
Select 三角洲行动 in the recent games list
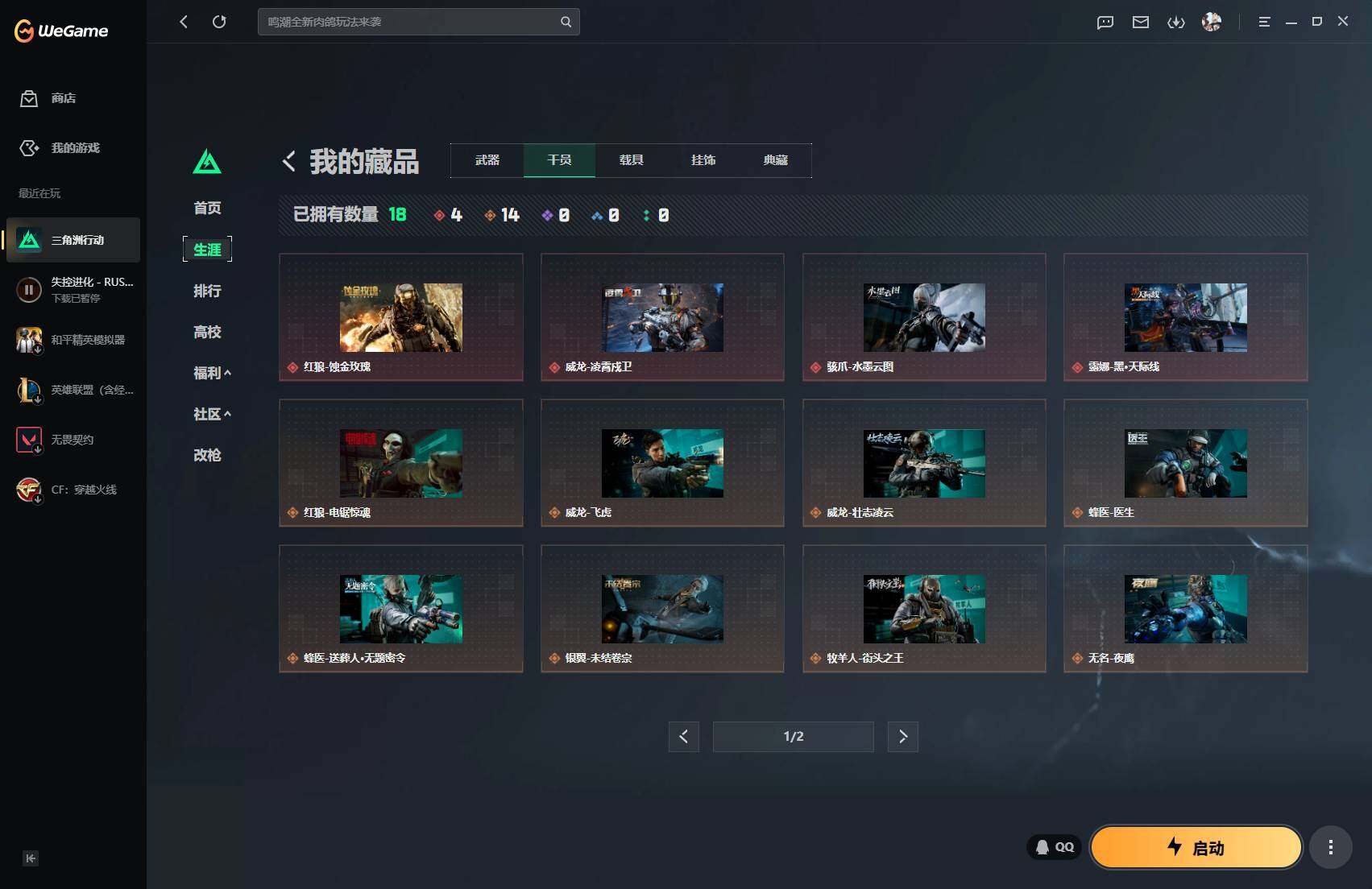73,240
